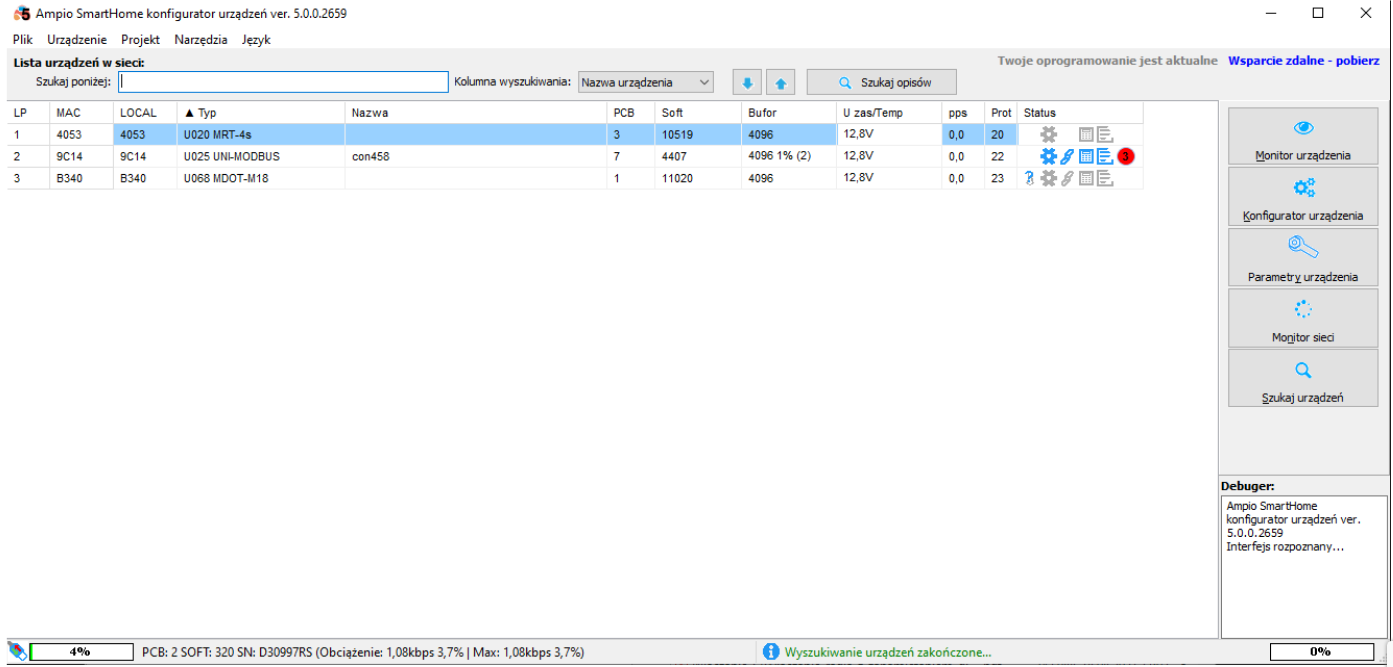Click the Soft column header
Viewport: 1393px width, 667px height.
tap(698, 113)
